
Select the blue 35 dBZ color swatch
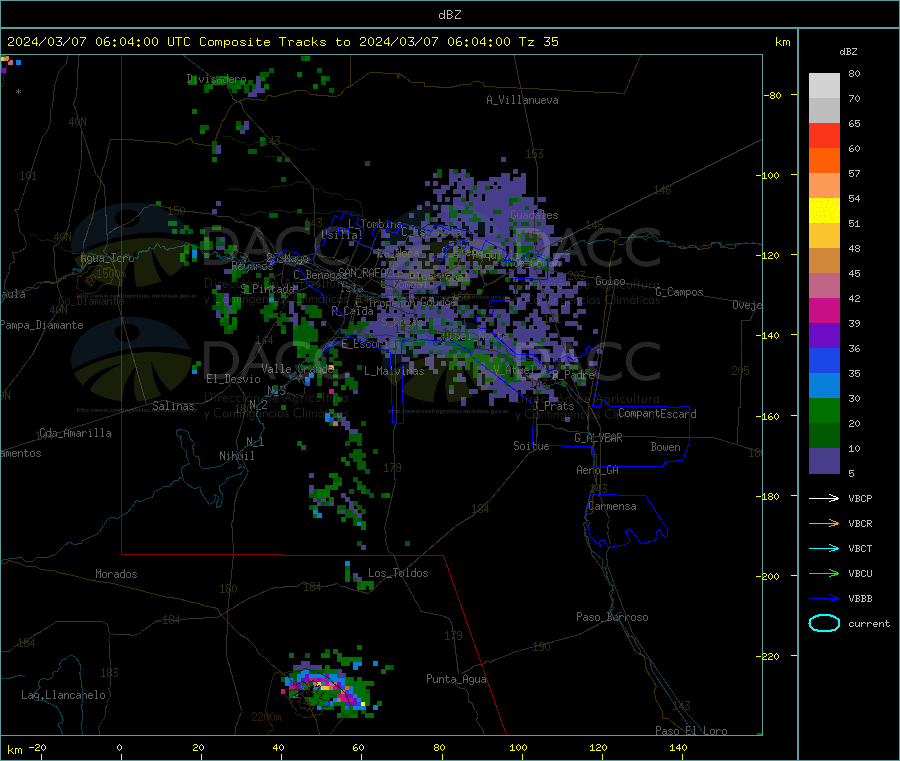coord(824,360)
